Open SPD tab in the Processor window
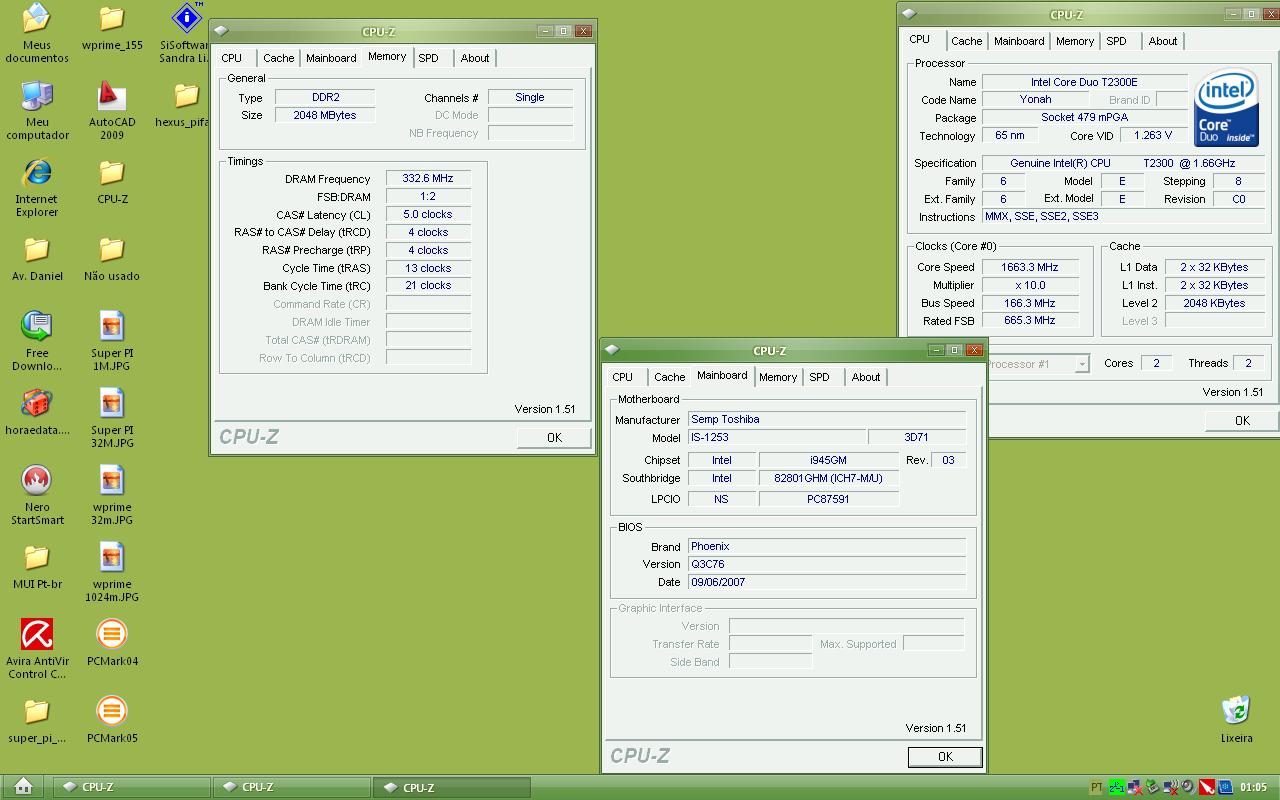 pos(1117,41)
